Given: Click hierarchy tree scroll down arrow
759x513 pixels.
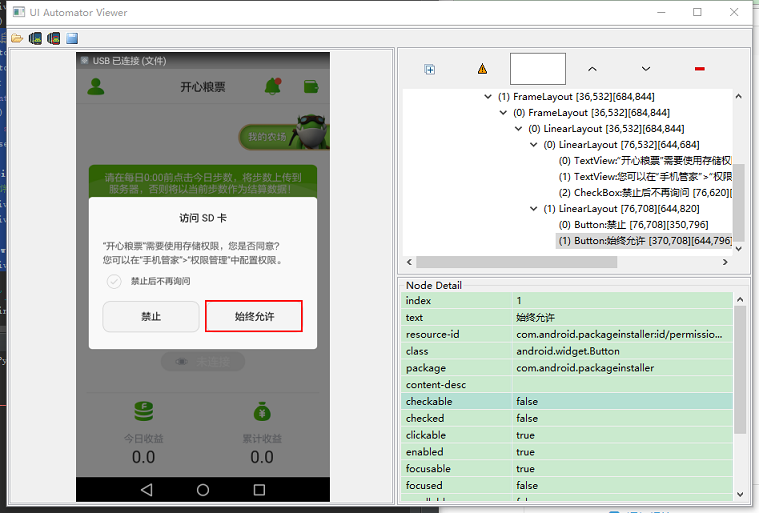Looking at the screenshot, I should 739,249.
